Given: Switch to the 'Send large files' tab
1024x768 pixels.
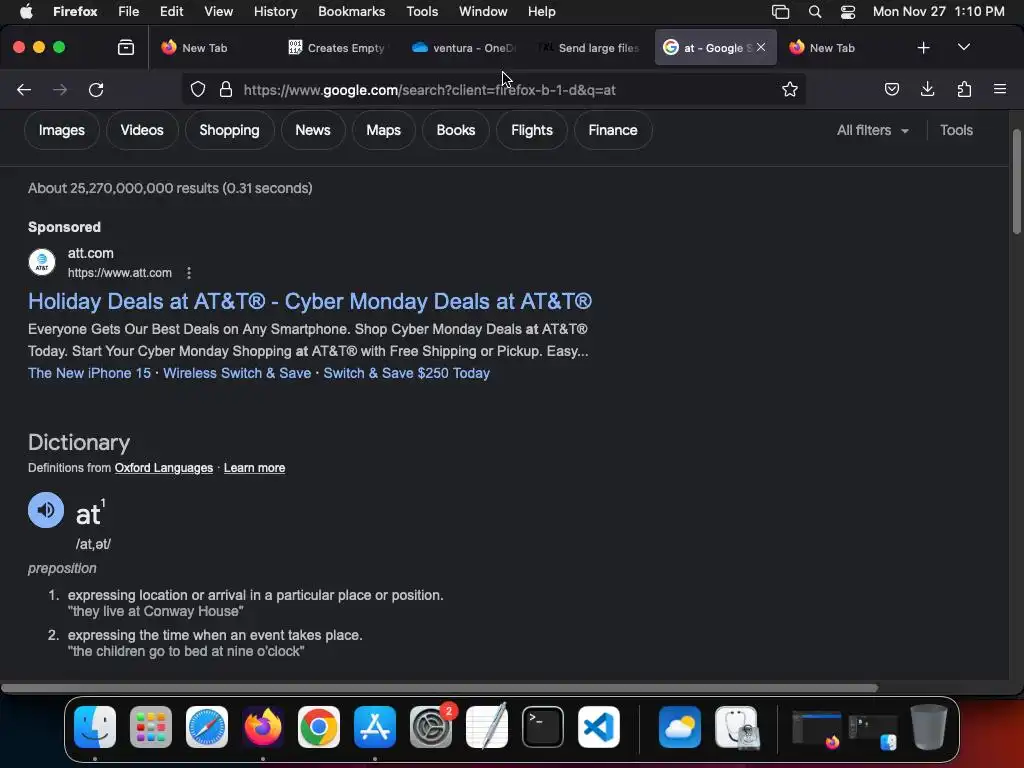Looking at the screenshot, I should [589, 48].
